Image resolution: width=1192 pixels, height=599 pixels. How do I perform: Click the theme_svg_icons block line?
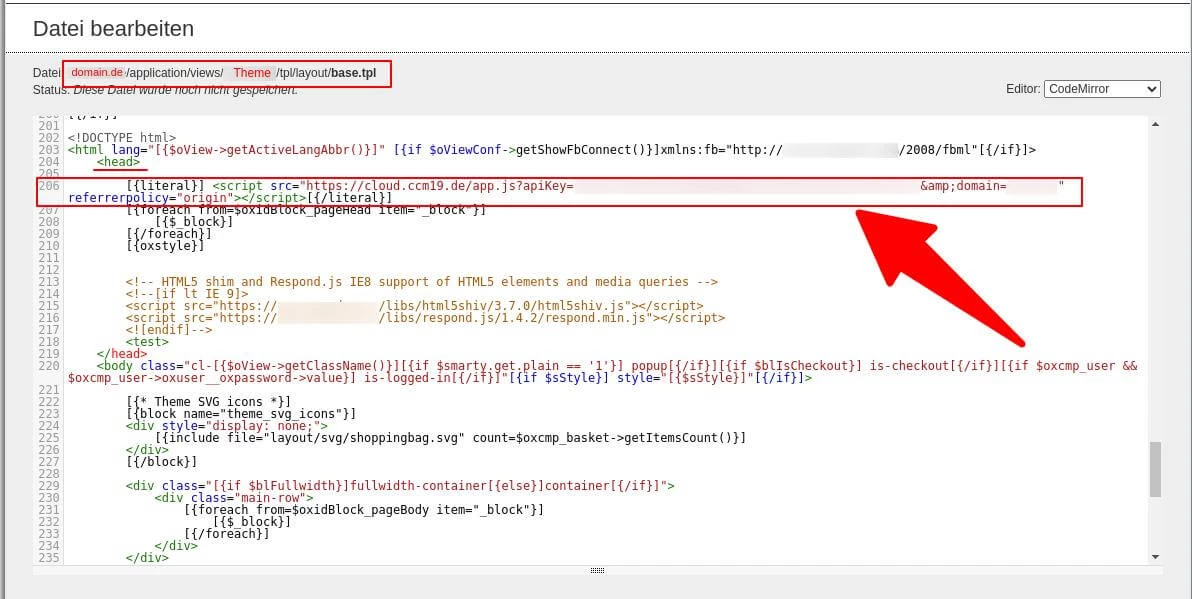[241, 414]
